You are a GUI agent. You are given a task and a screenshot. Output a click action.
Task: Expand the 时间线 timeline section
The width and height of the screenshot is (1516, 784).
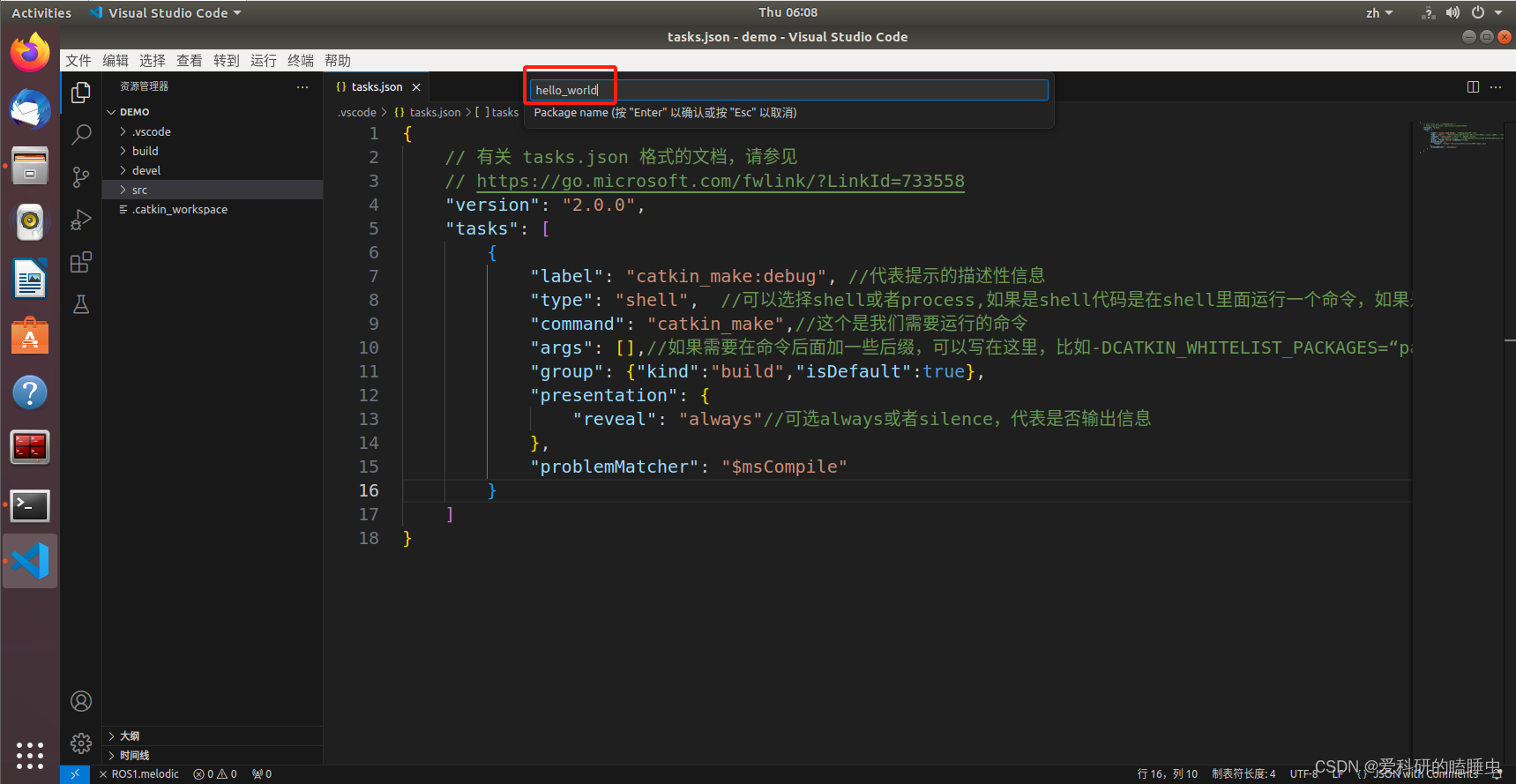pos(213,755)
